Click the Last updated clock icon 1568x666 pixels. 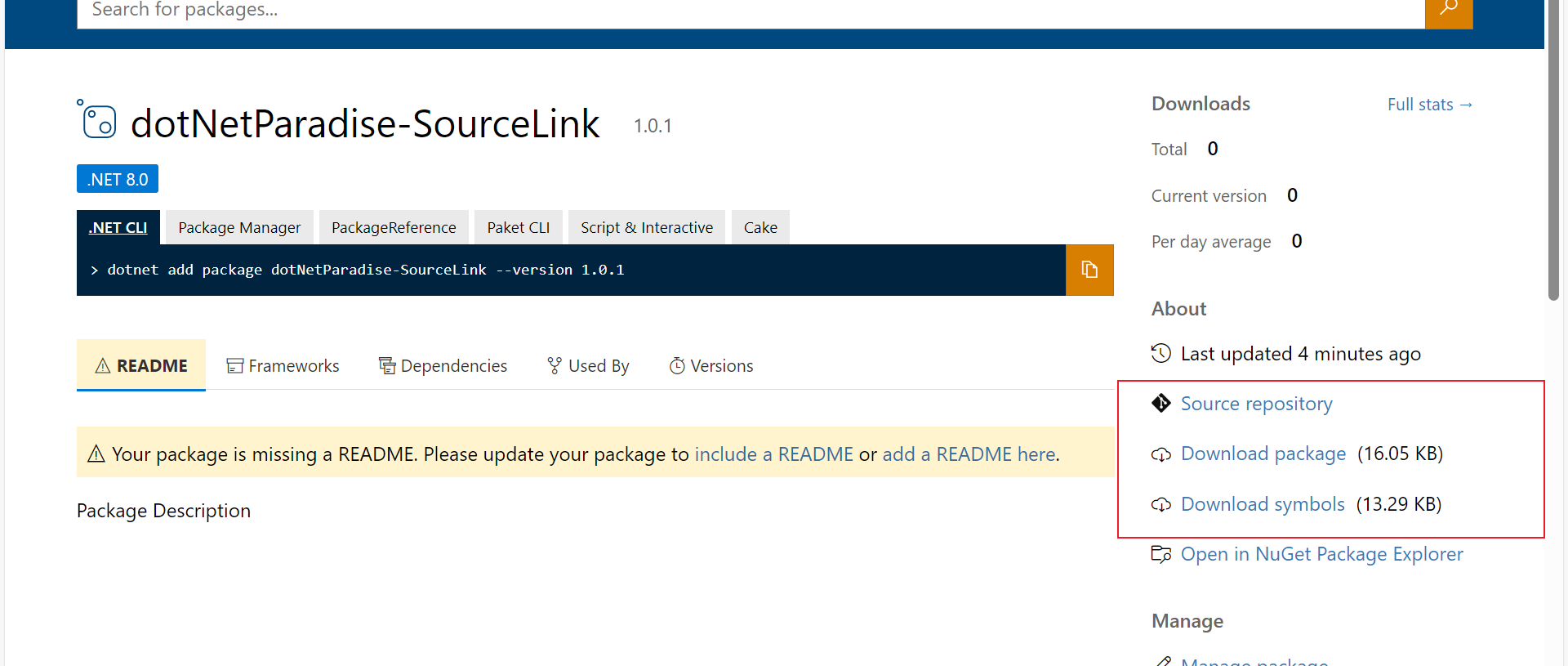[x=1161, y=353]
